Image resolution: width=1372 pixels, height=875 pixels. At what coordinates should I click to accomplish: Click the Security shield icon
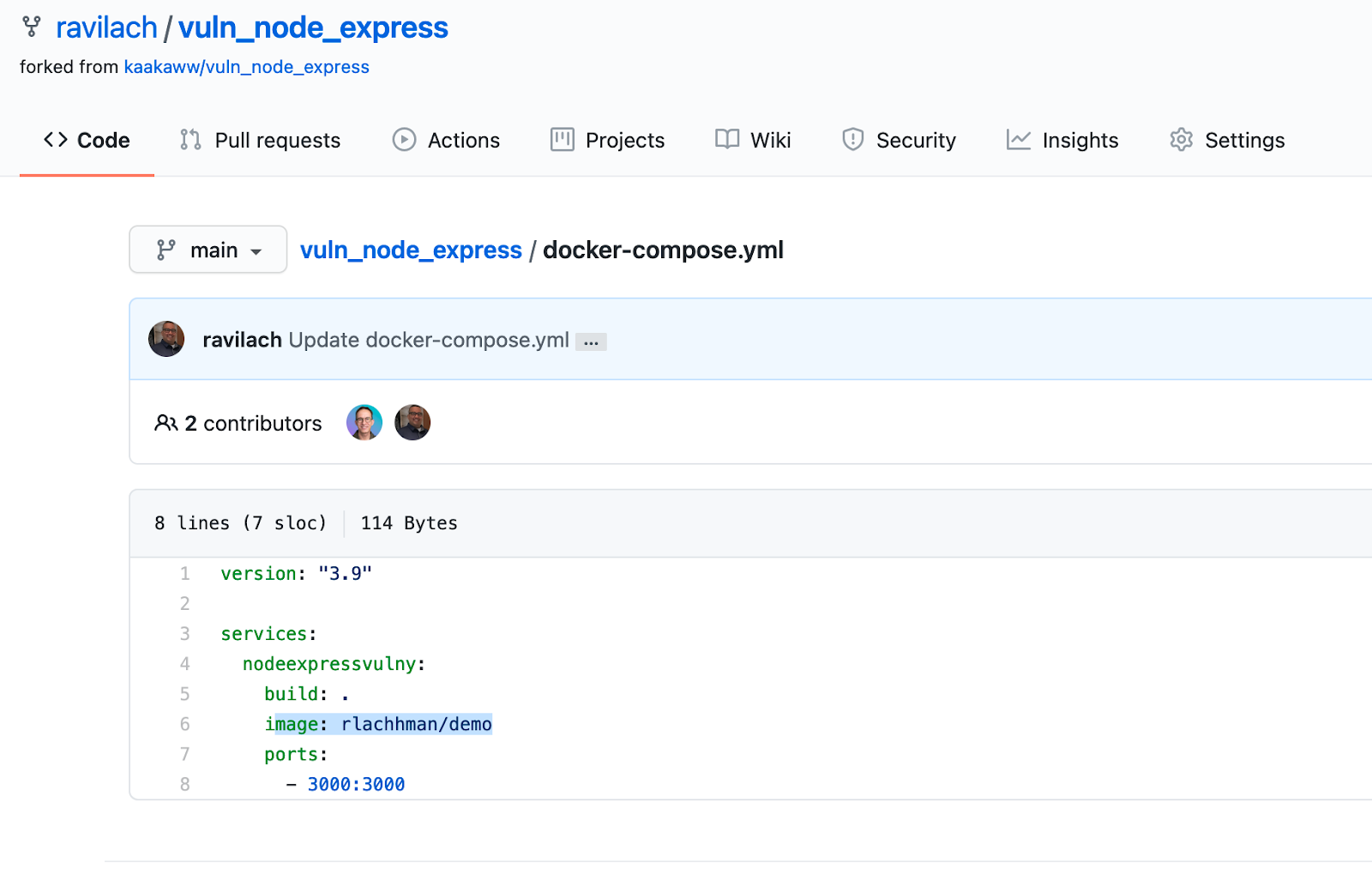pyautogui.click(x=853, y=140)
